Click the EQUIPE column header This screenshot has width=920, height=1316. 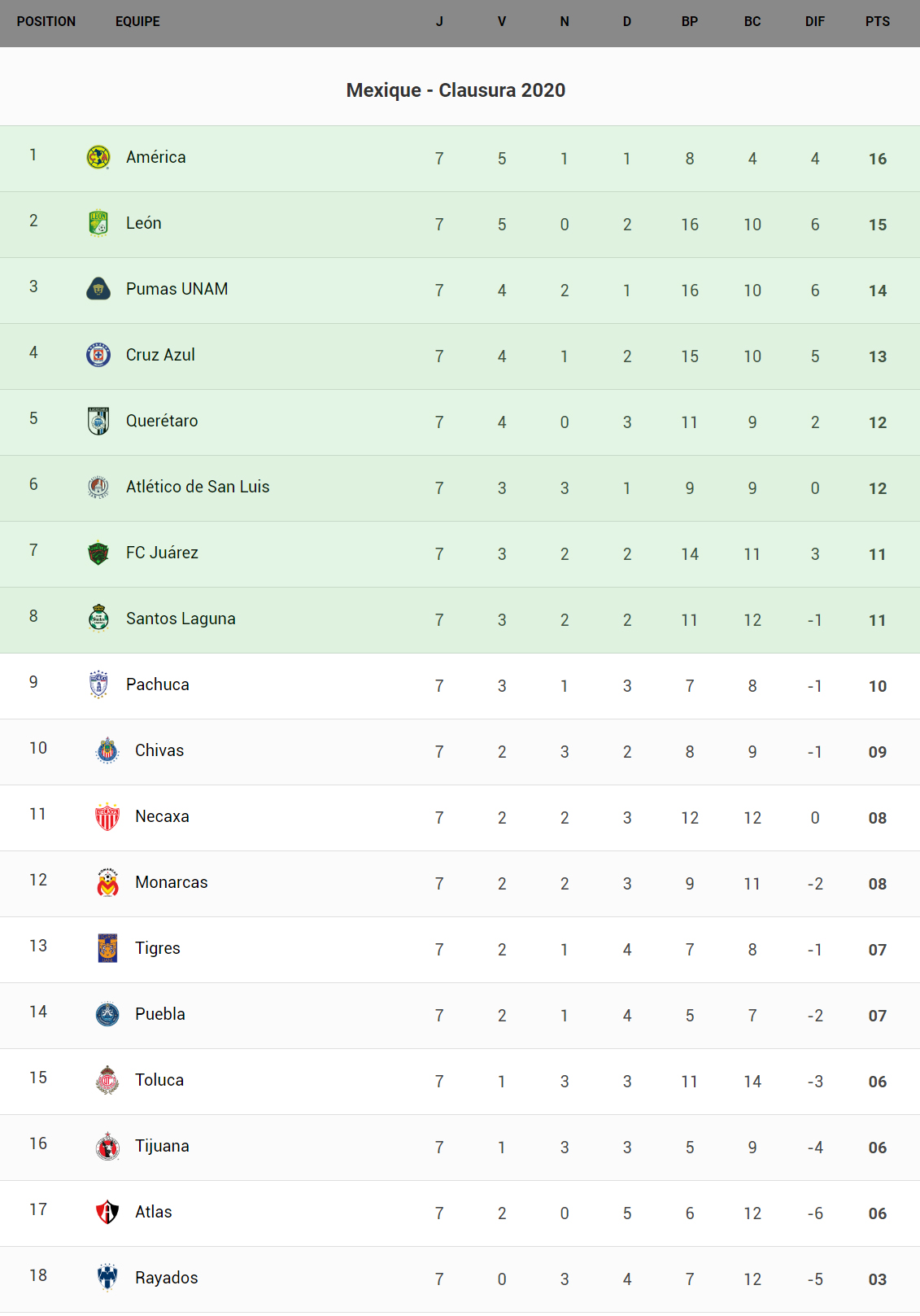coord(137,22)
